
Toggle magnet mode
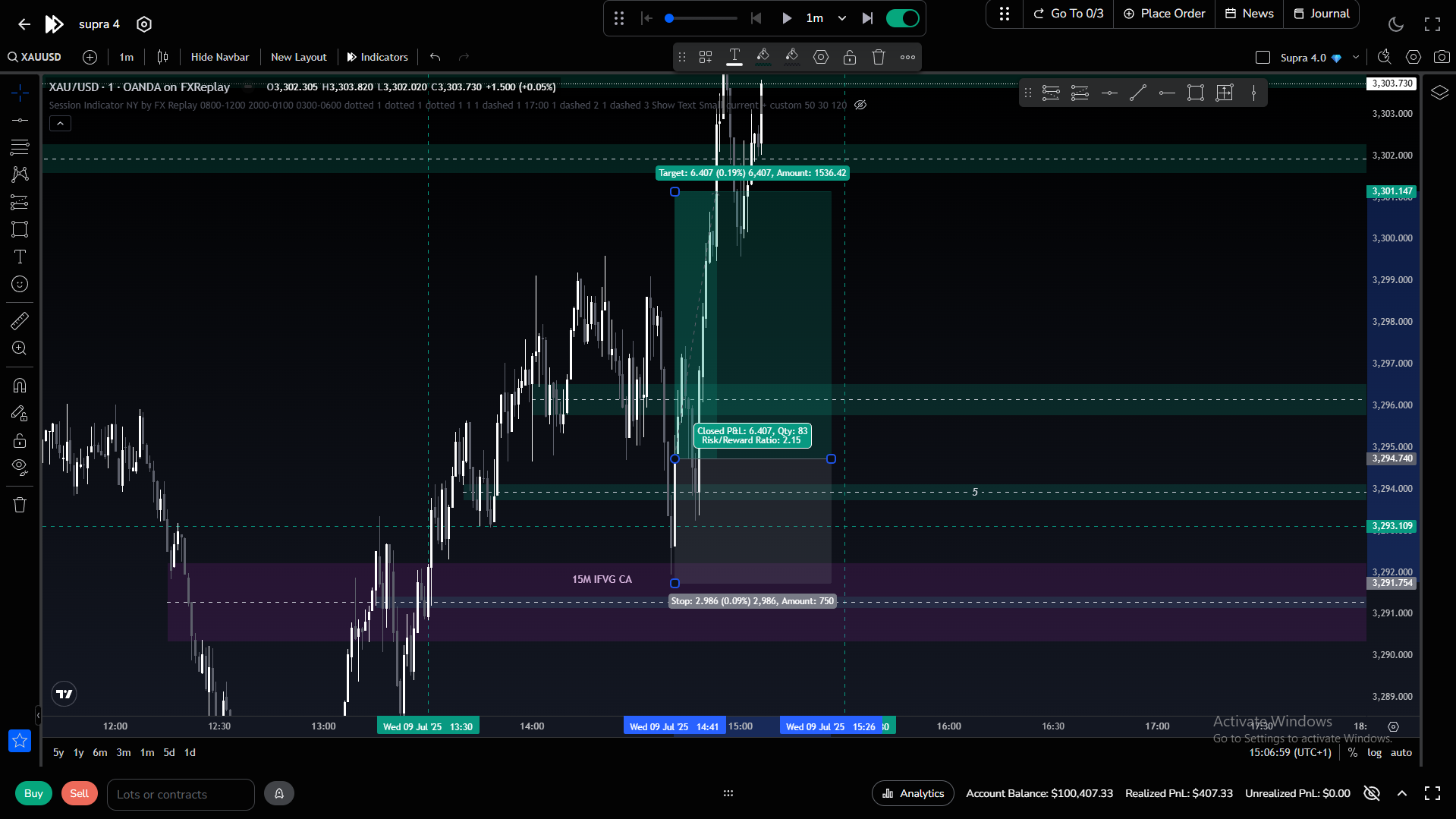[x=20, y=386]
